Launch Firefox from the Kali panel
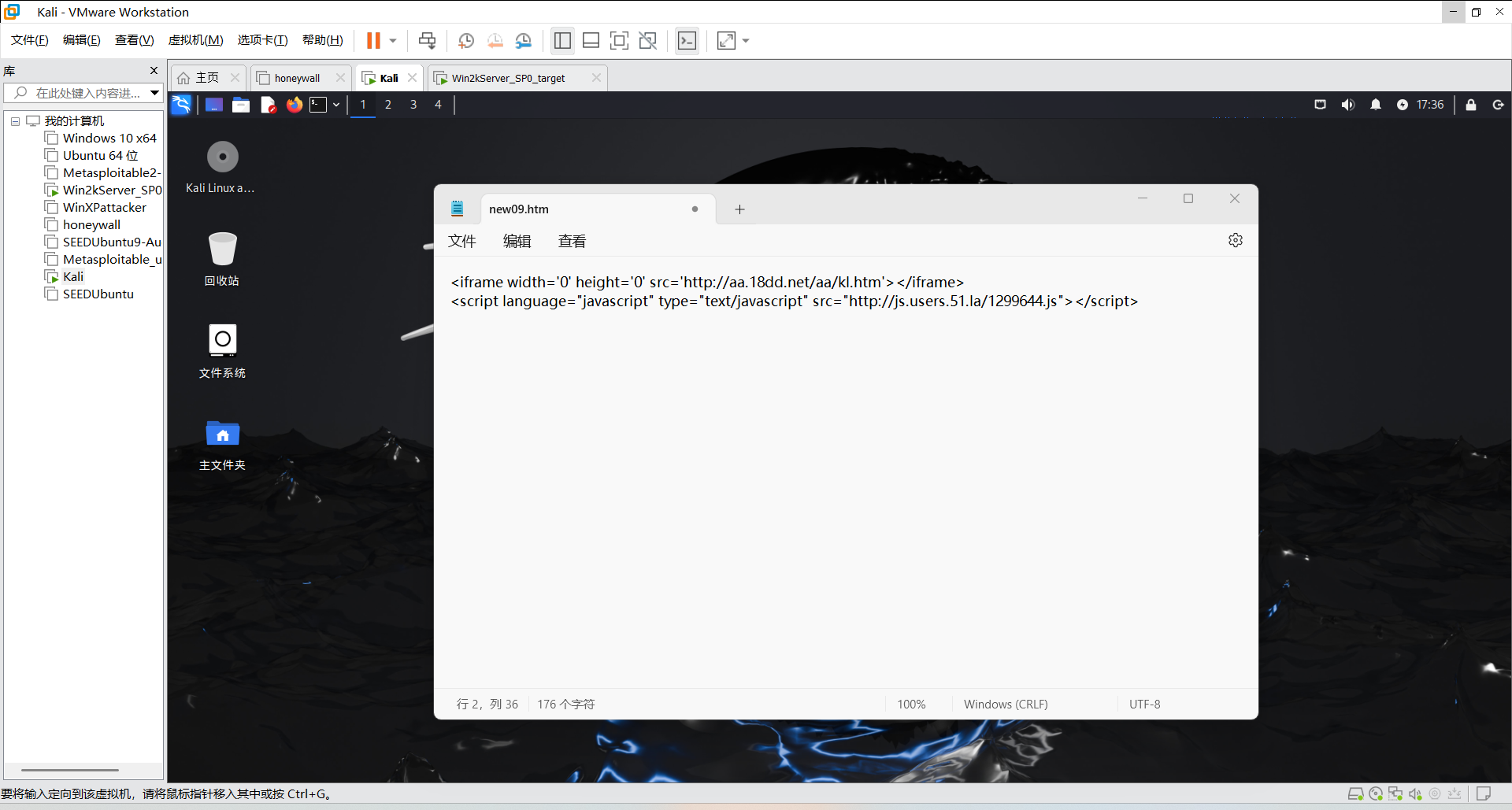This screenshot has width=1512, height=810. pos(295,105)
